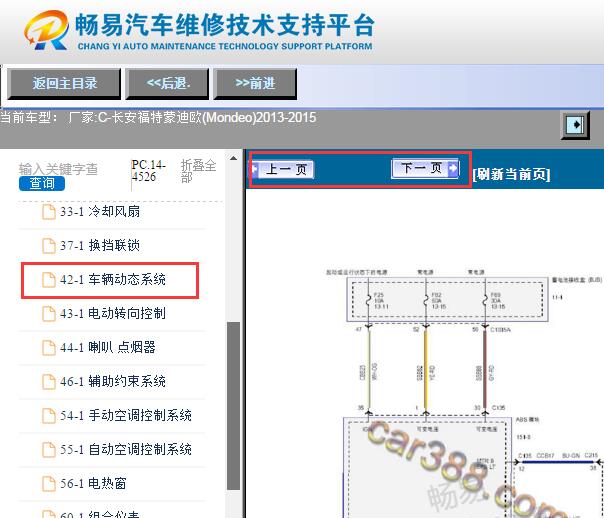Click the PC.14-4526 label in the sidebar
Image resolution: width=604 pixels, height=518 pixels.
pos(149,171)
